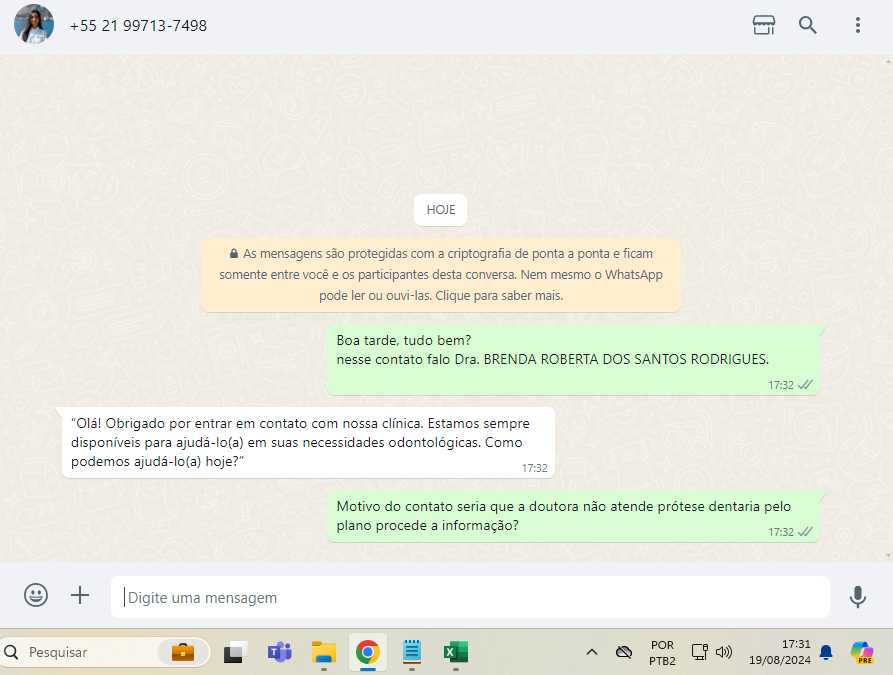Image resolution: width=893 pixels, height=675 pixels.
Task: Click the plus icon to attach a file
Action: click(80, 596)
